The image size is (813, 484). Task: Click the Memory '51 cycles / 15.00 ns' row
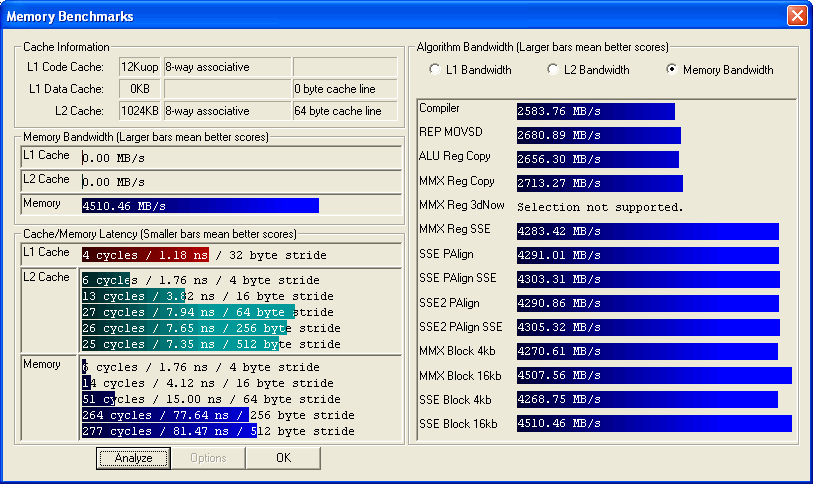[x=211, y=399]
